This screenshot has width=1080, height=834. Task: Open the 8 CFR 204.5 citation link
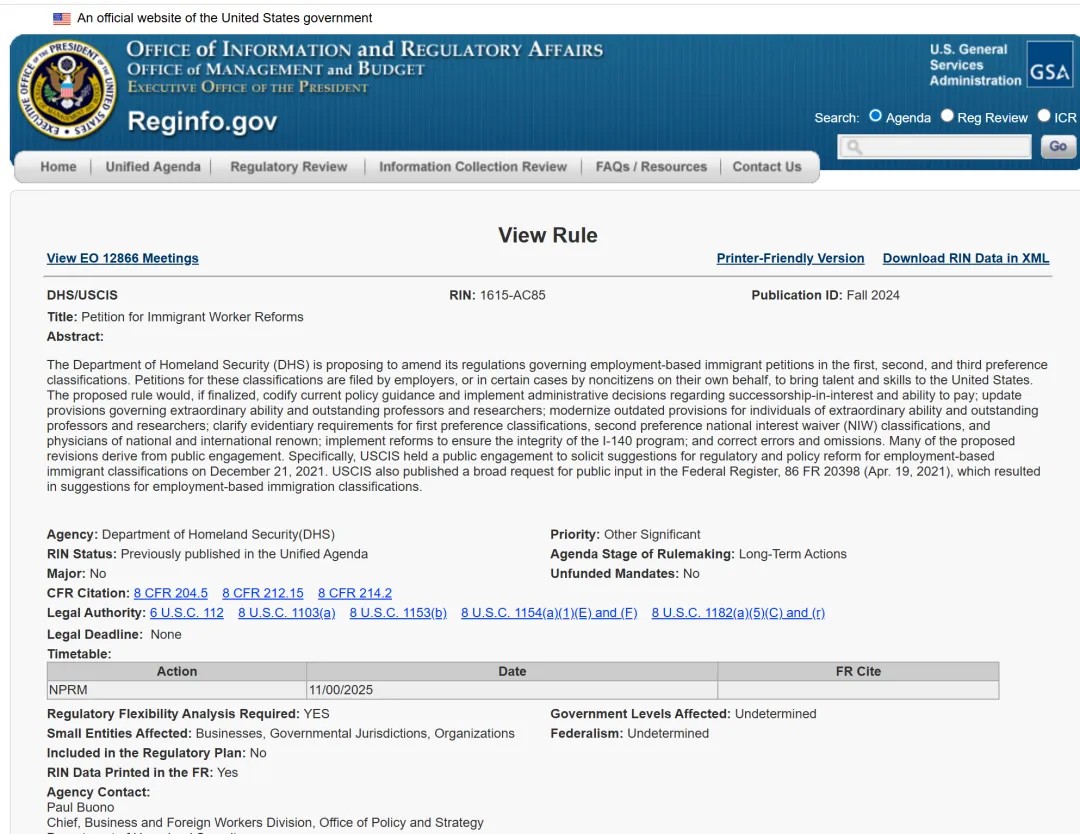[170, 593]
